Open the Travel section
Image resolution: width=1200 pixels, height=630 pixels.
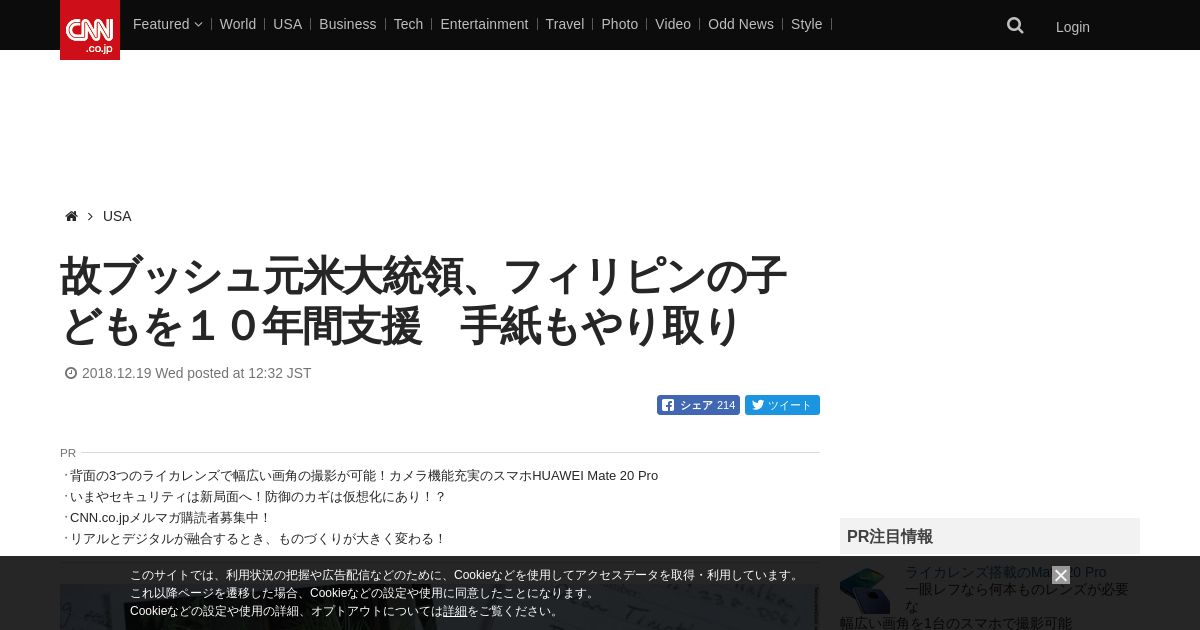pyautogui.click(x=565, y=24)
